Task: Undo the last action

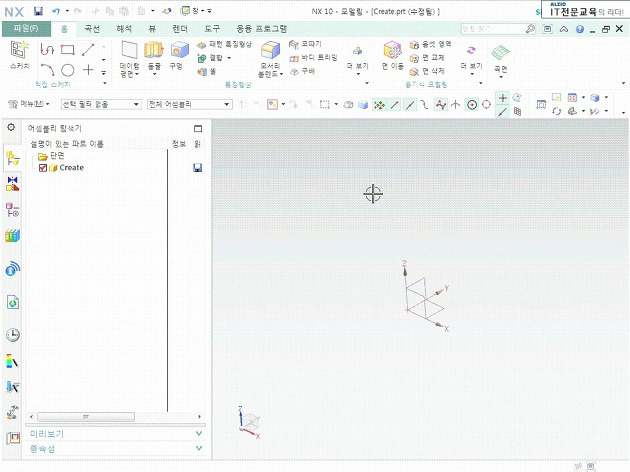Action: [x=56, y=11]
